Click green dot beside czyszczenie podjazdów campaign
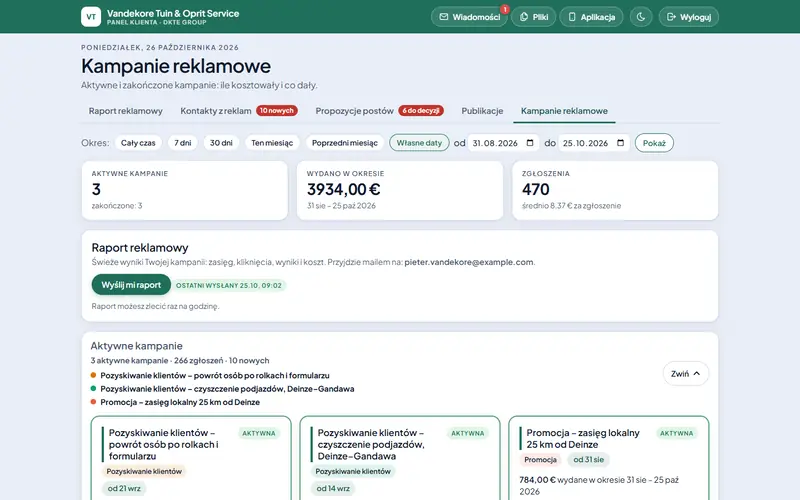The image size is (800, 500). click(93, 388)
